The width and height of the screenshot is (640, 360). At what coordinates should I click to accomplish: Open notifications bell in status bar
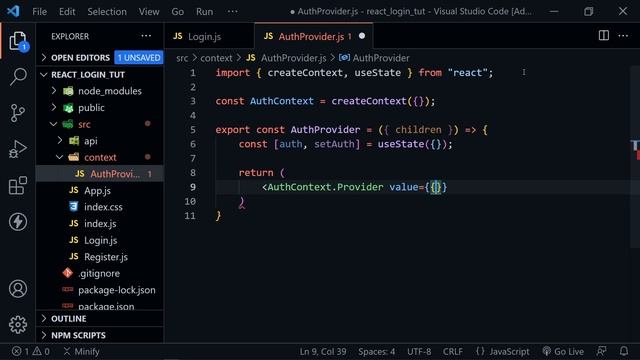(624, 351)
